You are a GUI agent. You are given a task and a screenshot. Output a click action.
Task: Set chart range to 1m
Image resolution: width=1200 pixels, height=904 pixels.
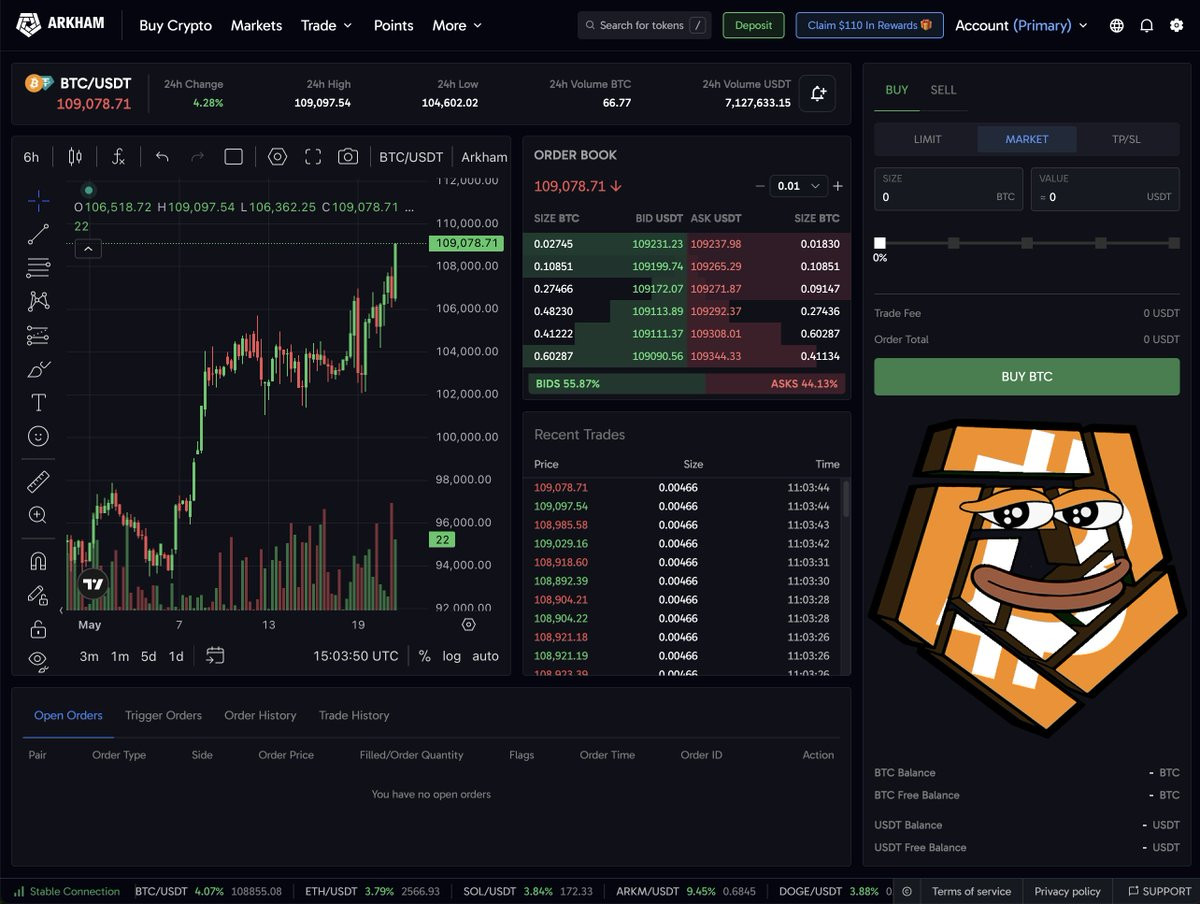pos(120,656)
